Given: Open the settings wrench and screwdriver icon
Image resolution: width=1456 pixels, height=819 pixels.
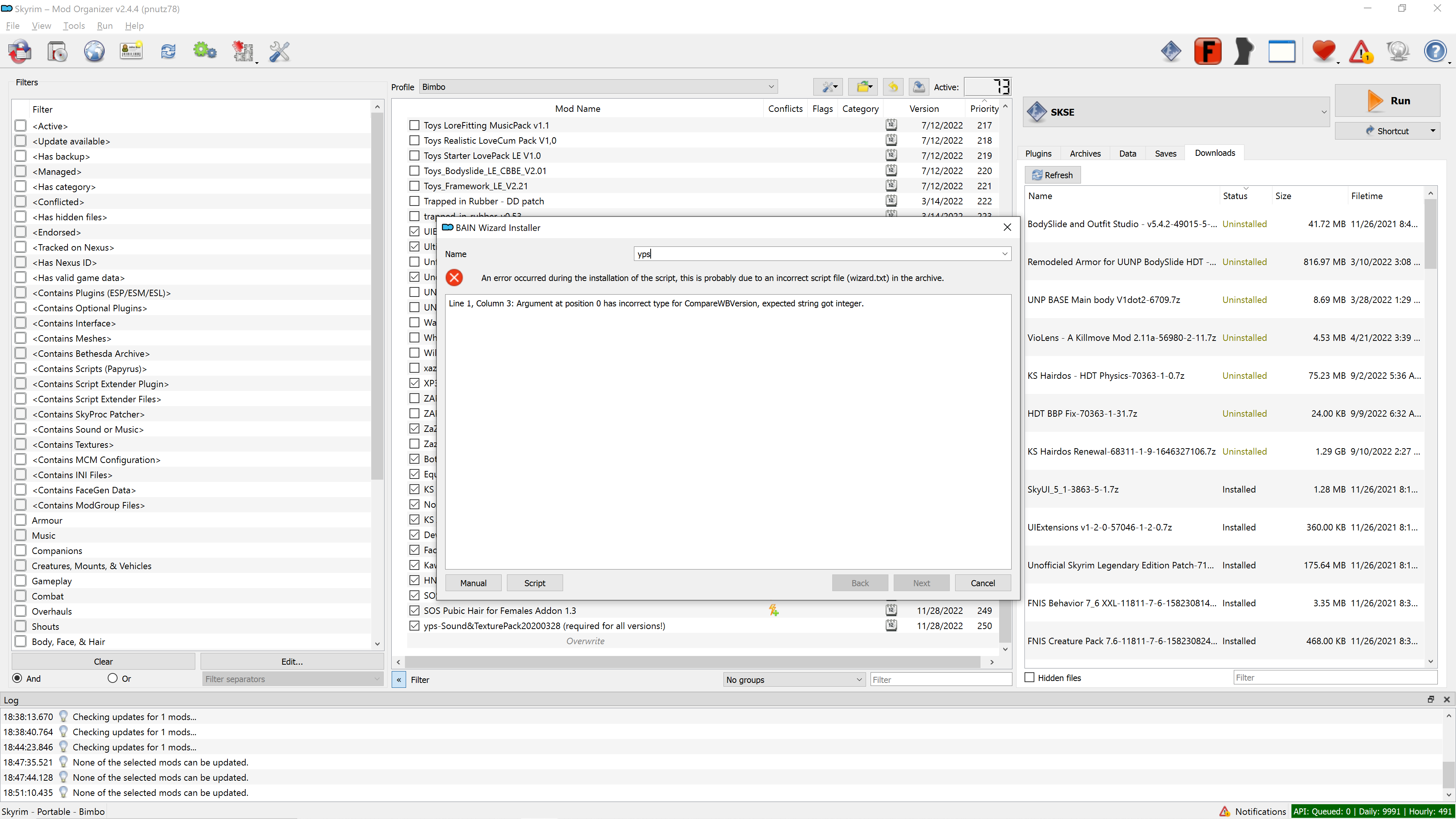Looking at the screenshot, I should [x=279, y=52].
